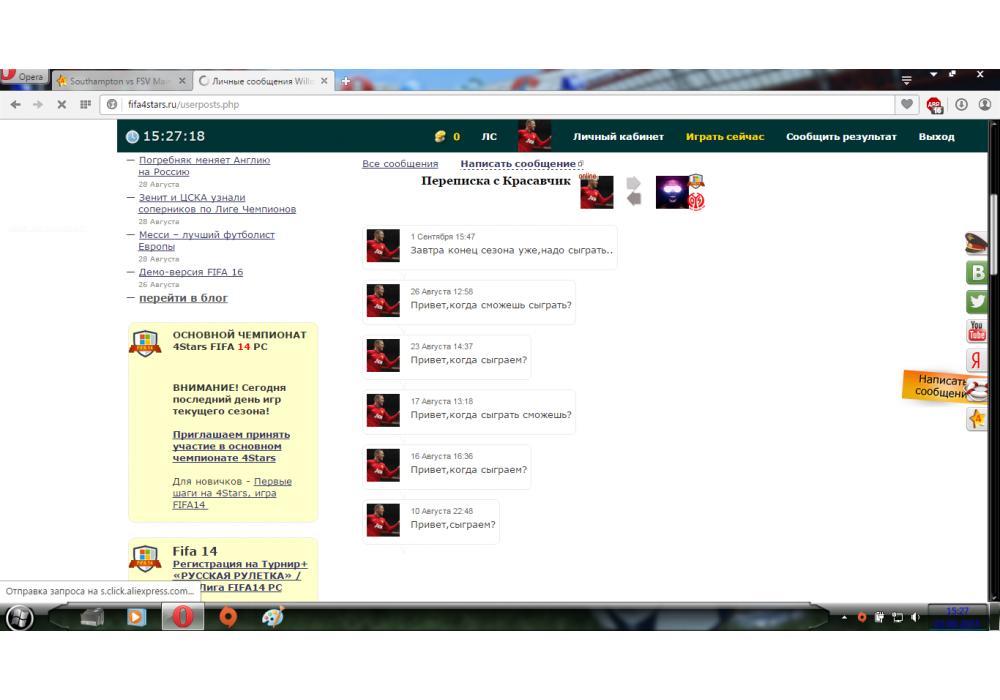This screenshot has width=1000, height=700.
Task: Select the Личные сообщения tab
Action: point(261,81)
